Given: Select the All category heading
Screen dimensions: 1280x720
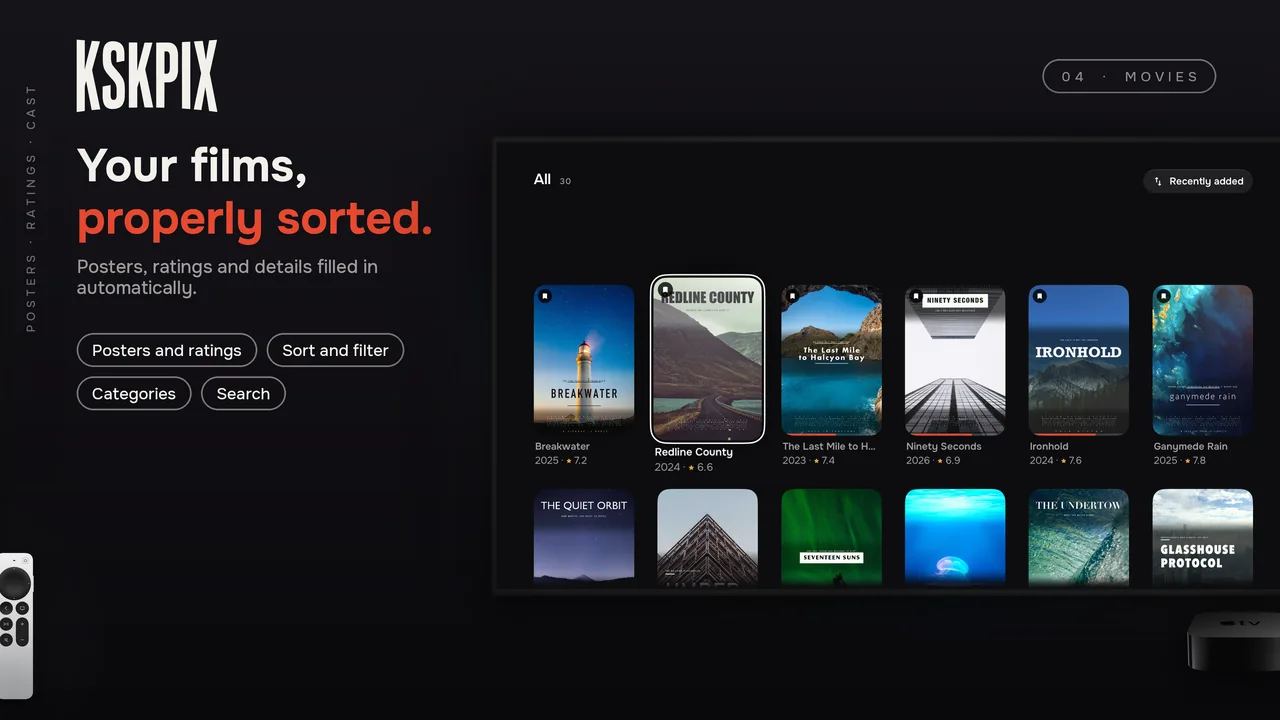Looking at the screenshot, I should (x=542, y=179).
